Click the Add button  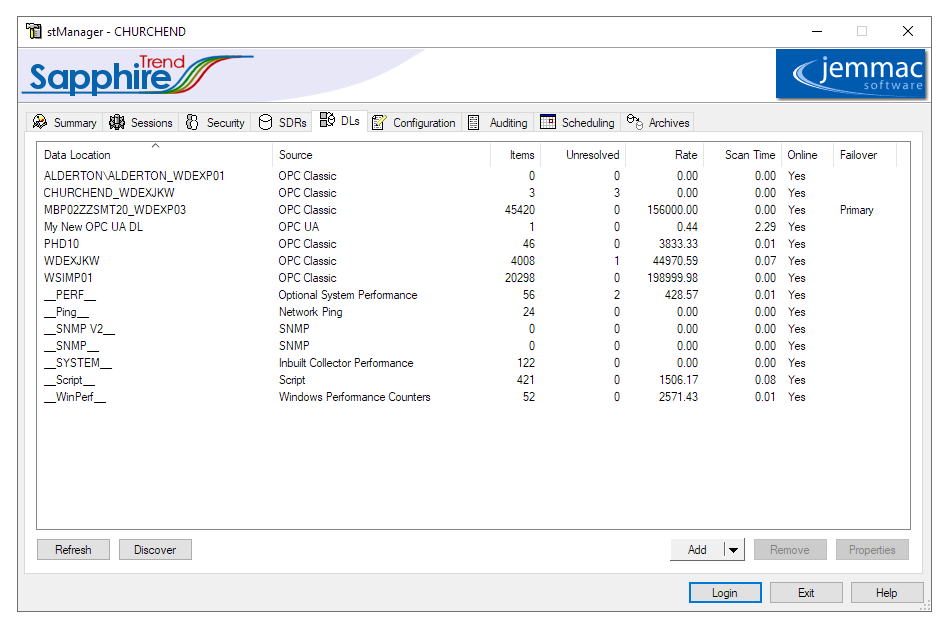click(x=697, y=550)
